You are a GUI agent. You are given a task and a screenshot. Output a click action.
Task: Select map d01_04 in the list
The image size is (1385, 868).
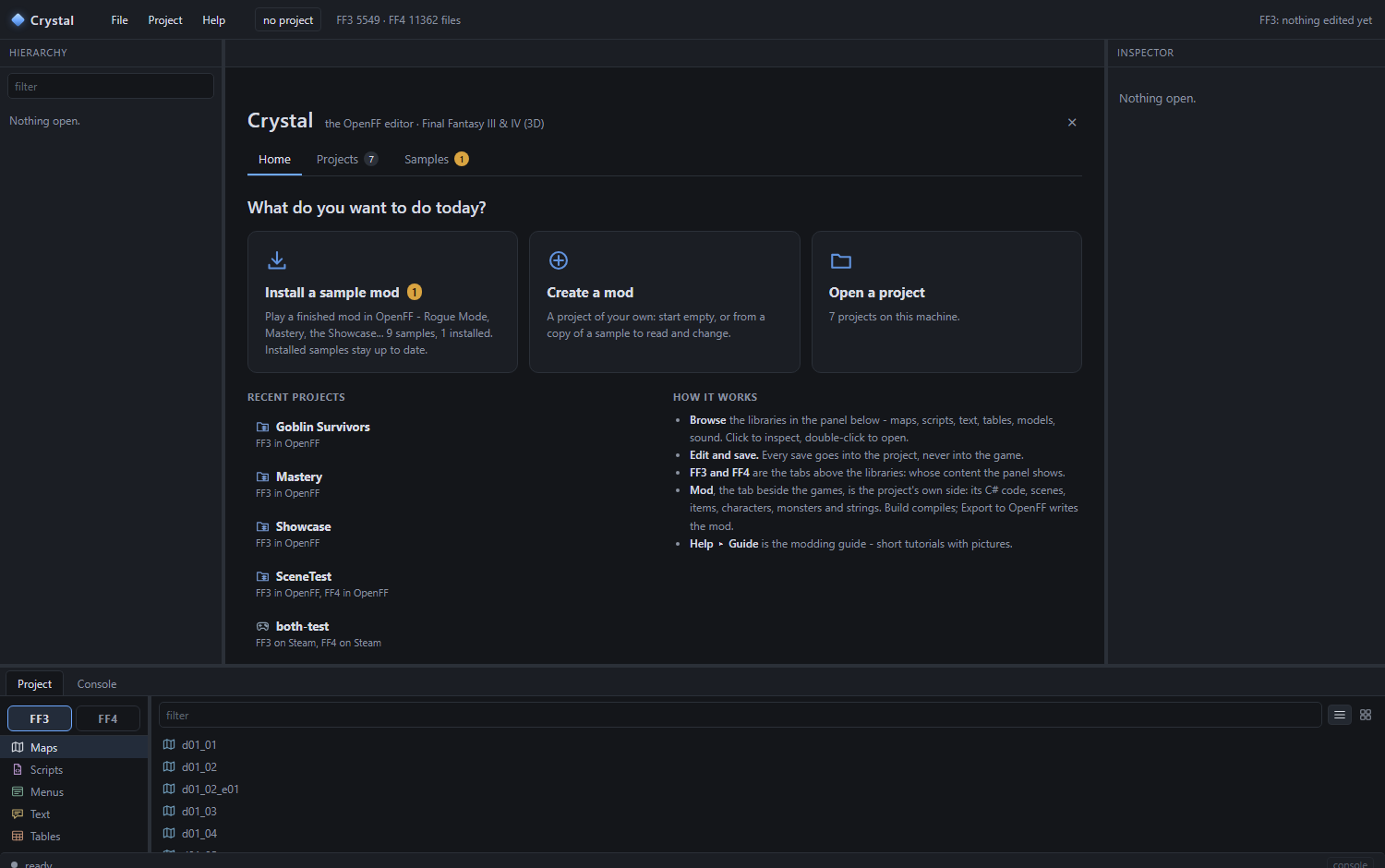tap(199, 833)
